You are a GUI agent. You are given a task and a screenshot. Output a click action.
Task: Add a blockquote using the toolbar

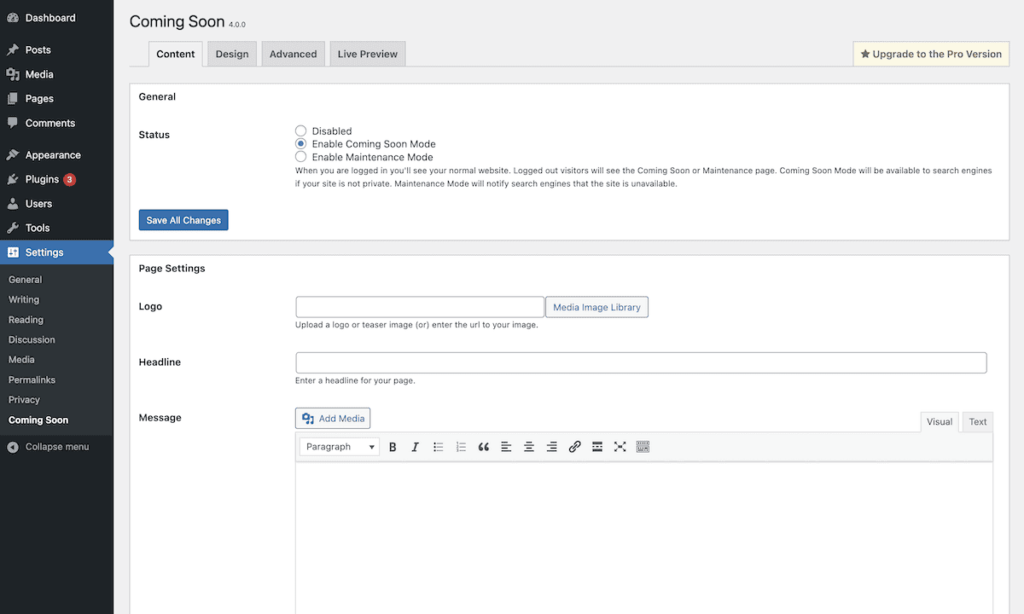484,447
